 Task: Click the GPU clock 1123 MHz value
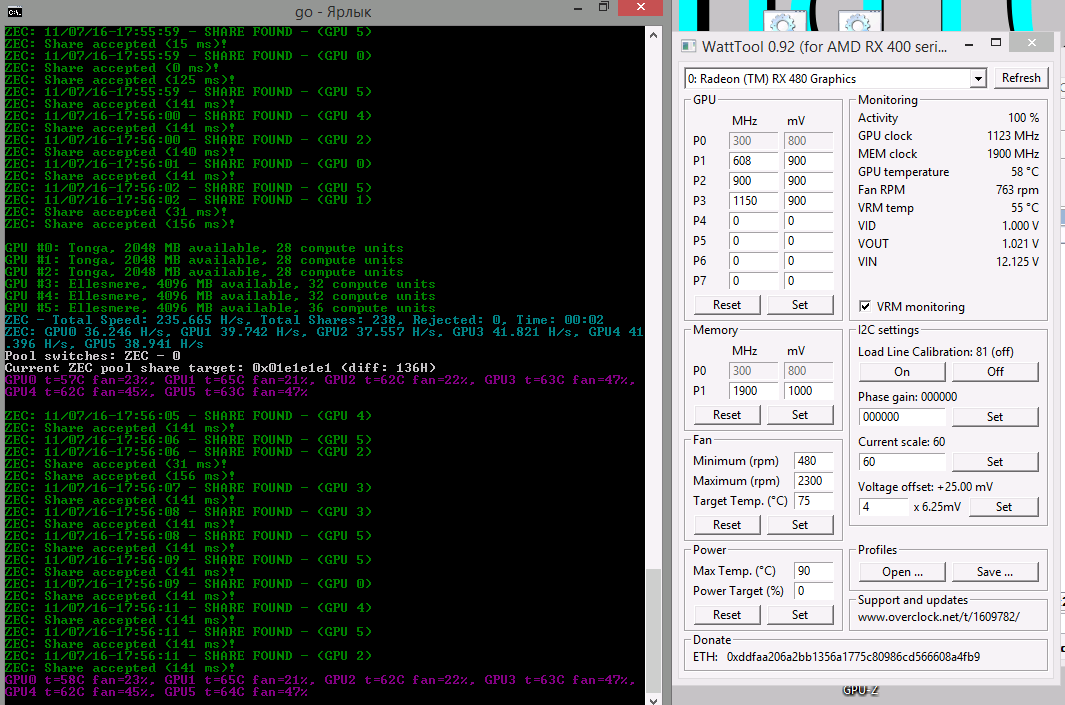(1013, 136)
